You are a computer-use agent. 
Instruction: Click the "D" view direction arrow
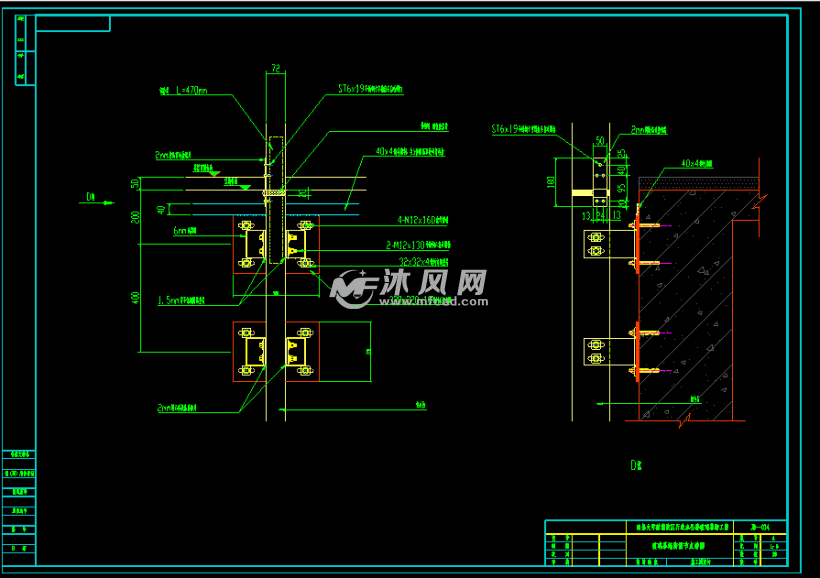93,199
